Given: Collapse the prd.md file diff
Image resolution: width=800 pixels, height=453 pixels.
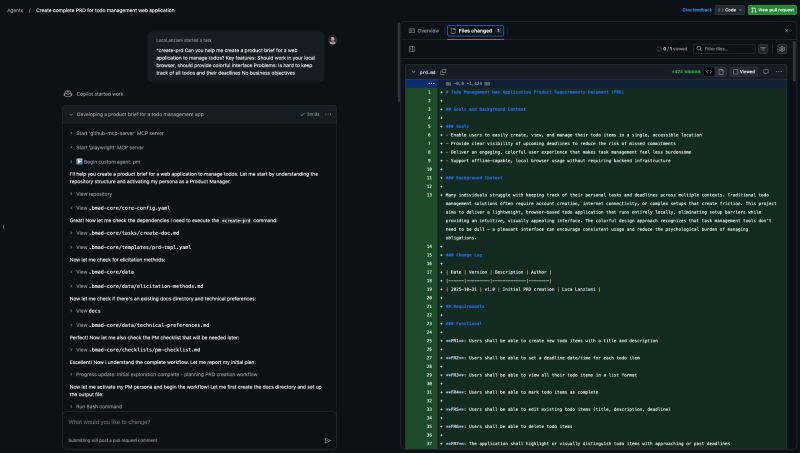Looking at the screenshot, I should click(412, 72).
